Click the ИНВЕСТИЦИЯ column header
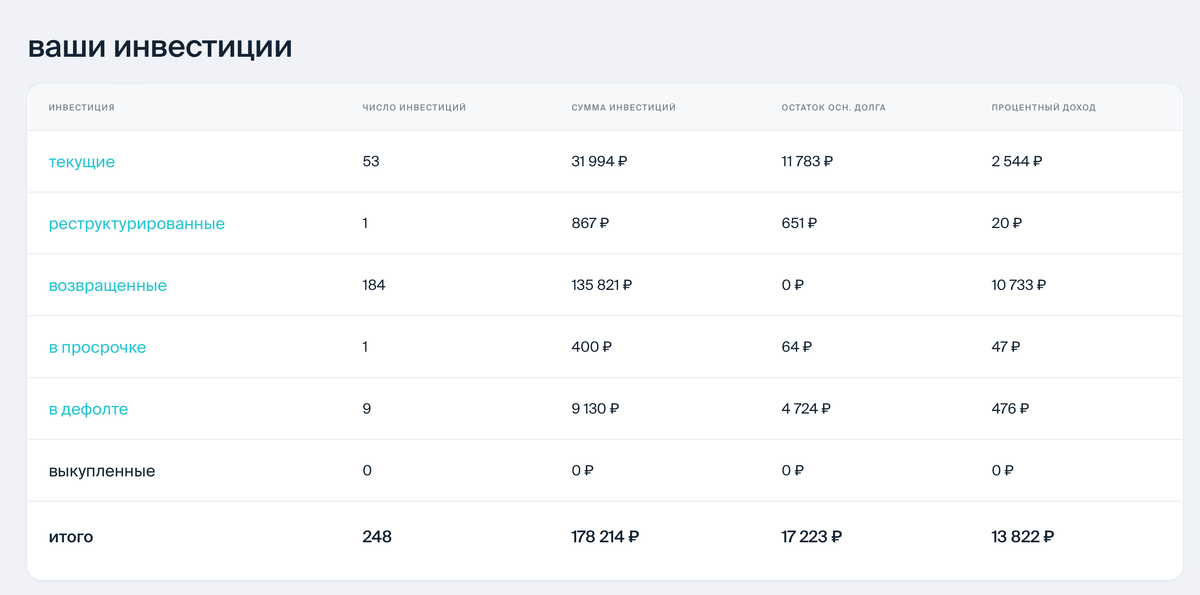This screenshot has height=595, width=1200. coord(81,107)
